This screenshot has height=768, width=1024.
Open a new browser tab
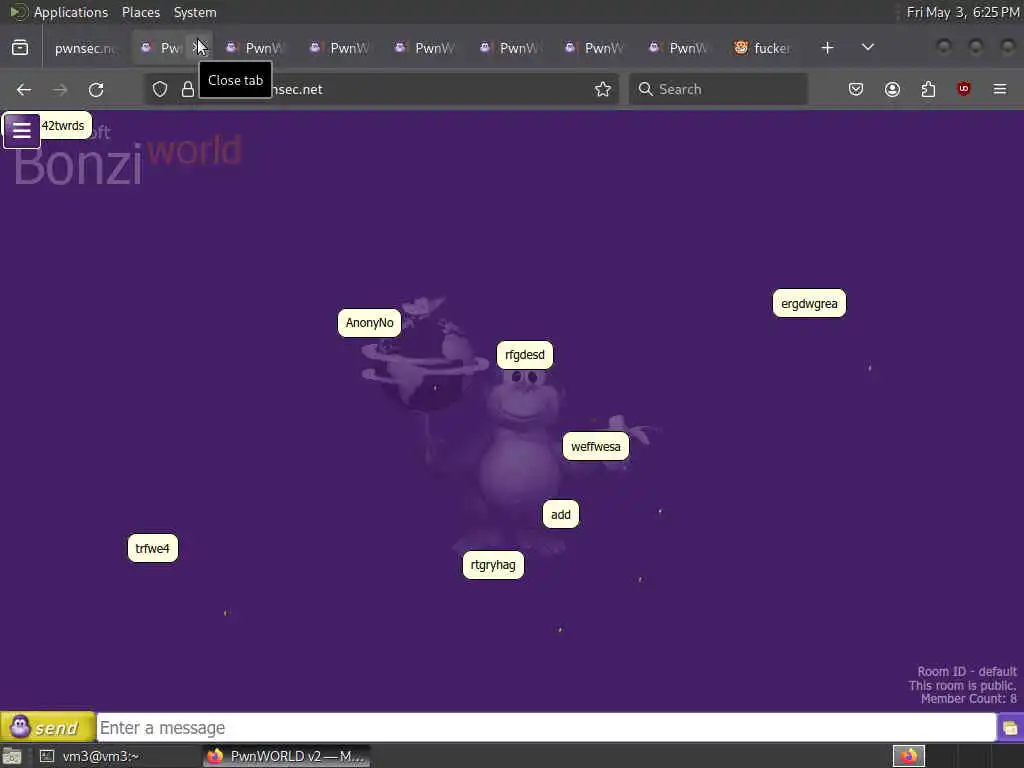(x=827, y=48)
